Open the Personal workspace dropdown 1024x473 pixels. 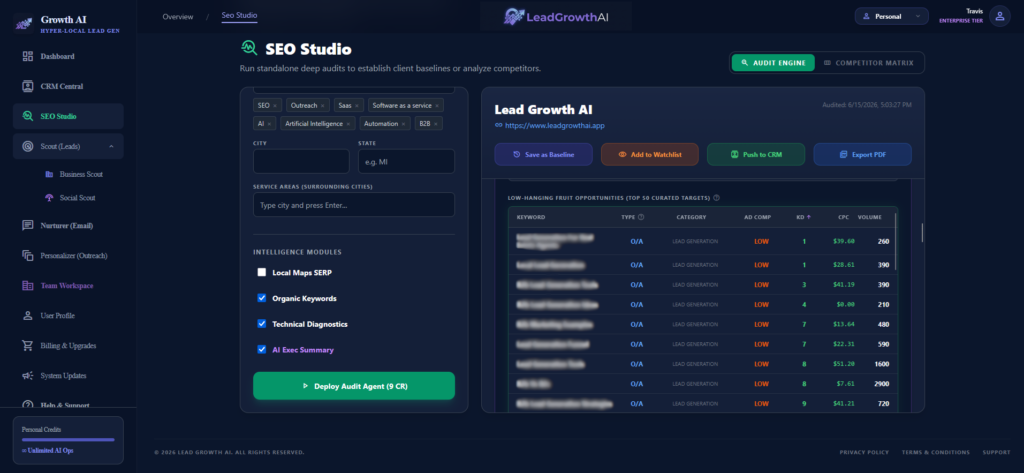tap(891, 16)
